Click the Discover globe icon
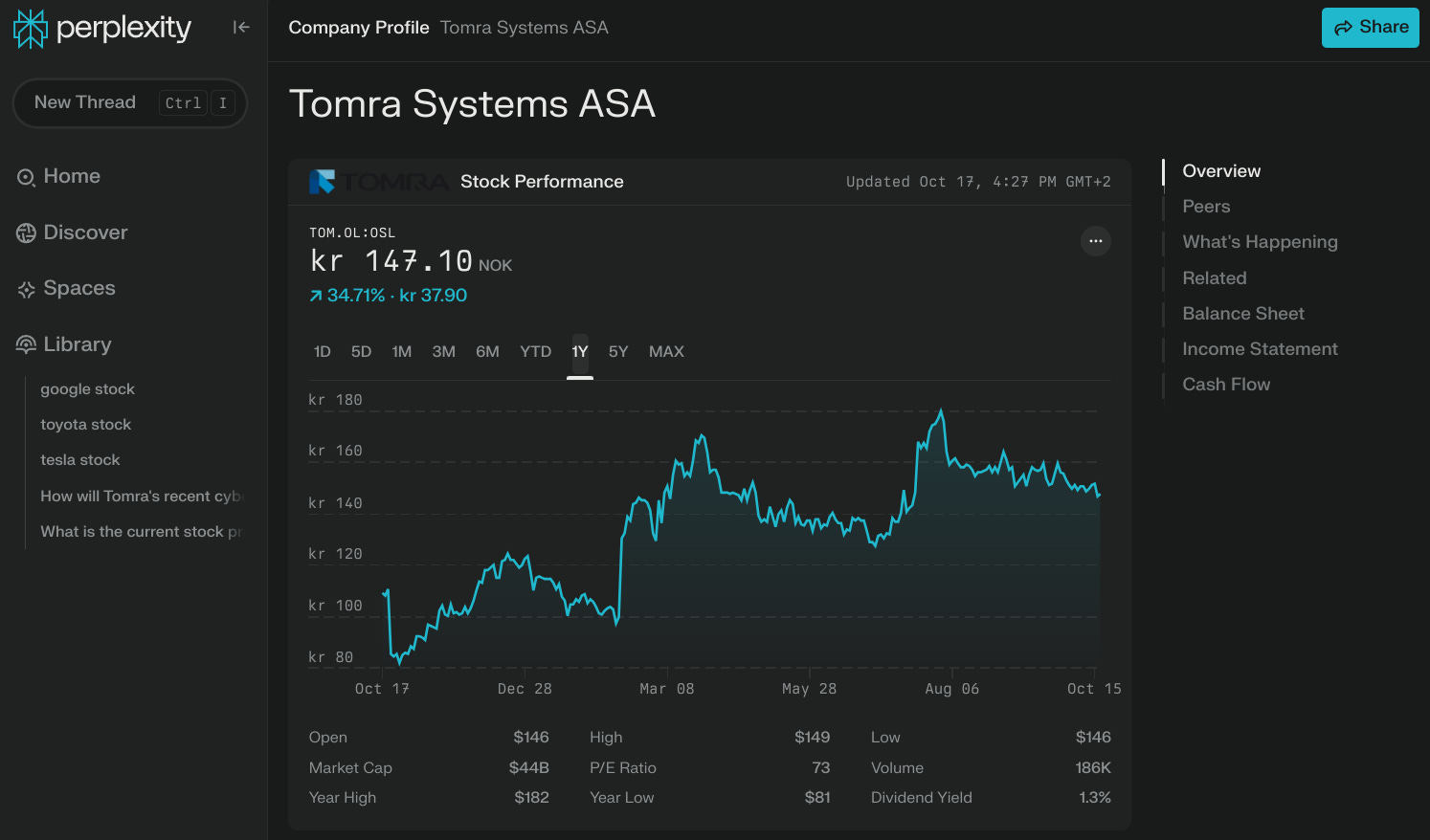The image size is (1430, 840). [26, 232]
